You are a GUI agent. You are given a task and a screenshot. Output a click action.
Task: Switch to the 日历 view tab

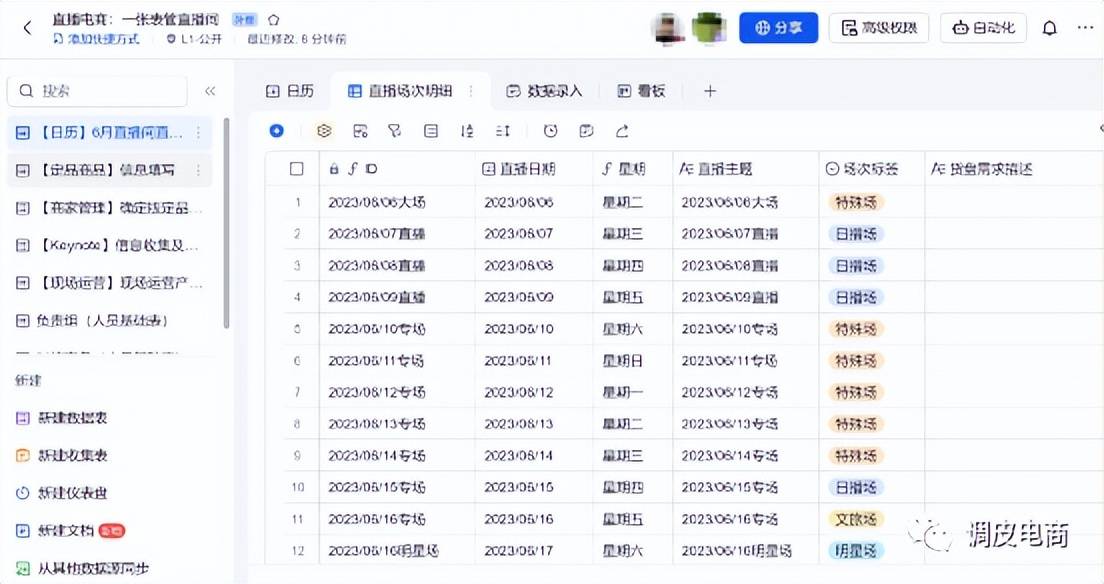pyautogui.click(x=290, y=91)
